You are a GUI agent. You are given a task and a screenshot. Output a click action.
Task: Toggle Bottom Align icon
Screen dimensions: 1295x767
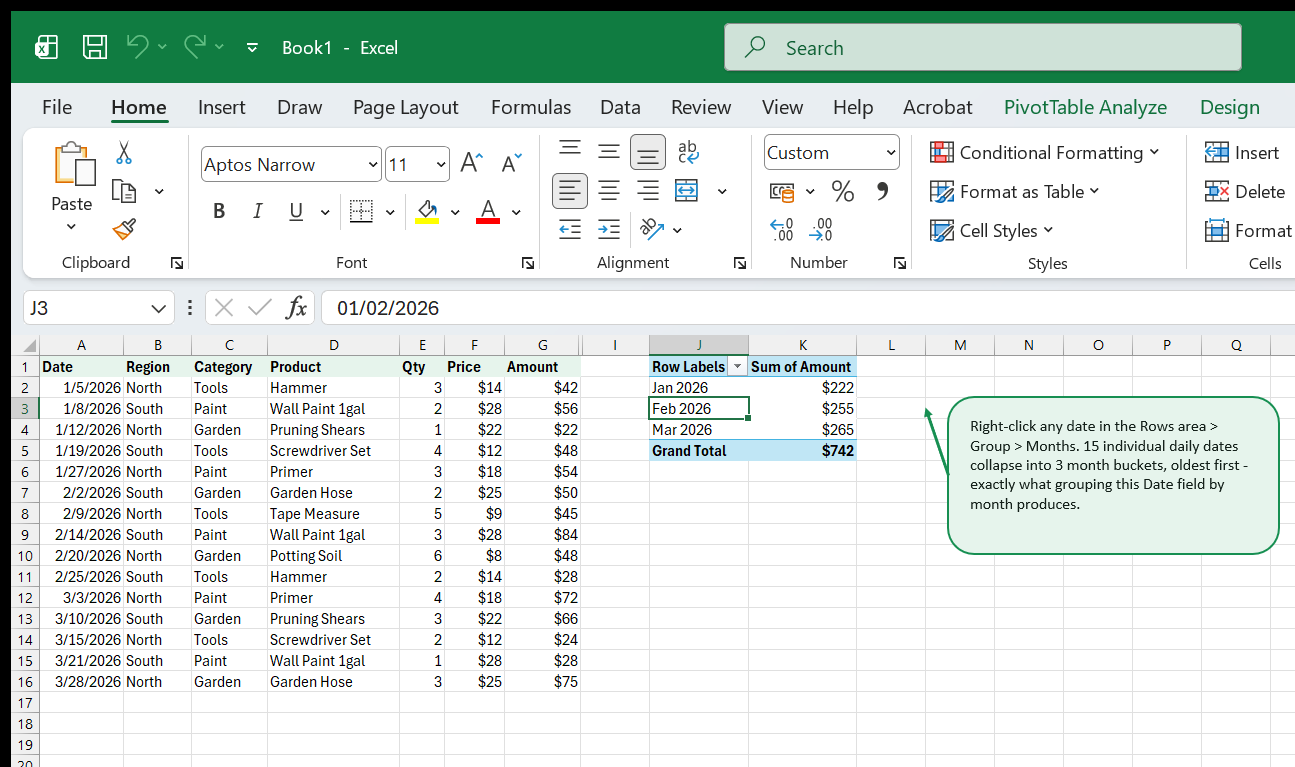click(x=648, y=151)
